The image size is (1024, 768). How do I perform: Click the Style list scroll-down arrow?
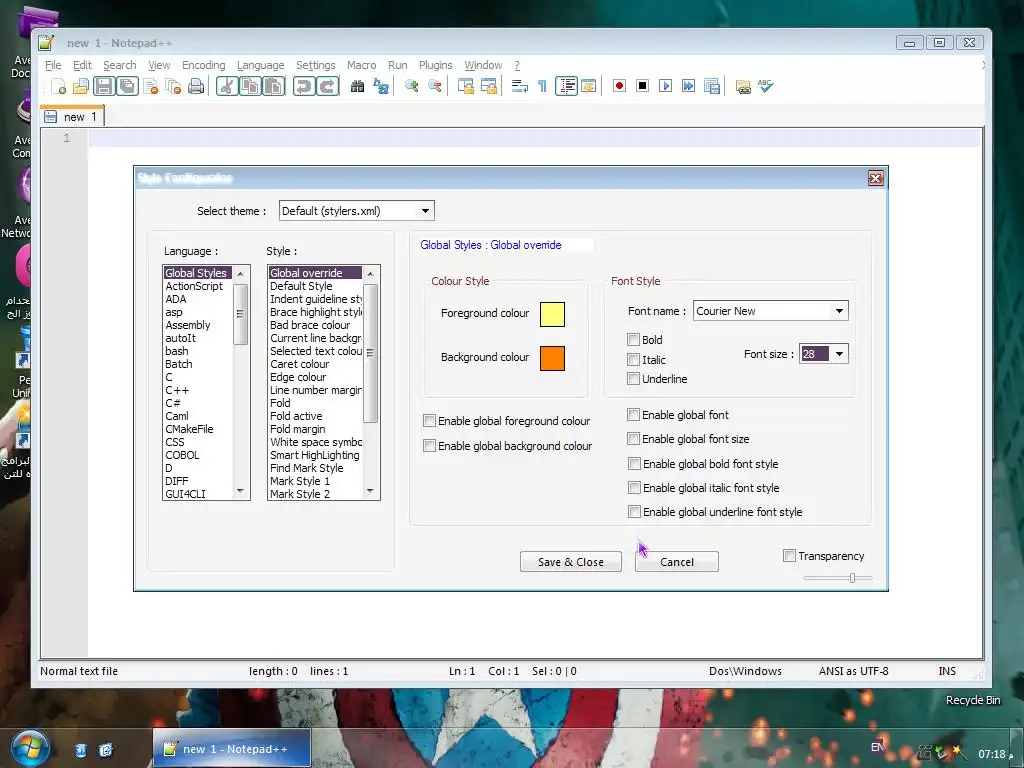click(x=370, y=491)
